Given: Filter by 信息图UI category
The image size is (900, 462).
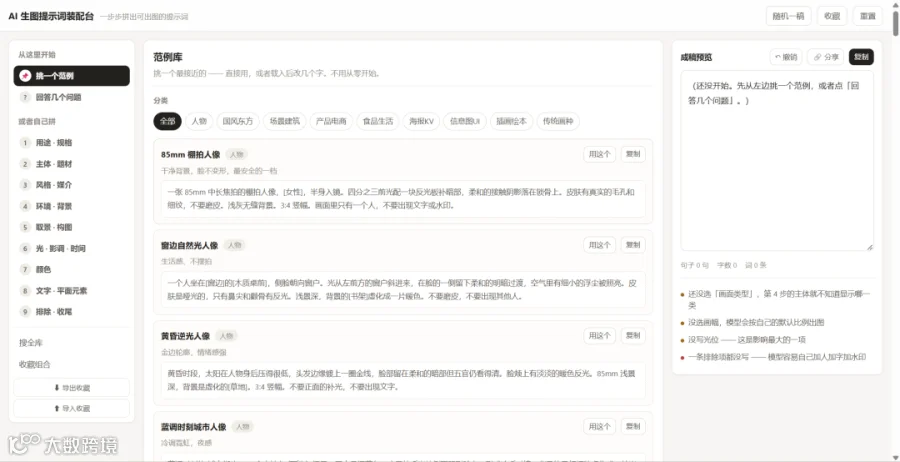Looking at the screenshot, I should click(465, 122).
